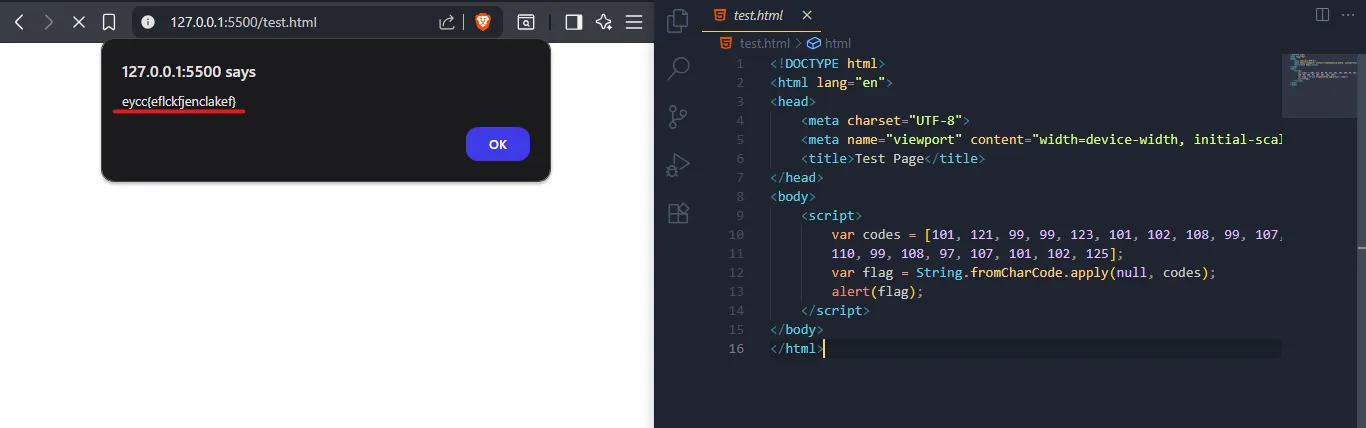1366x428 pixels.
Task: Click the breadcrumb chevron separator
Action: pos(798,43)
